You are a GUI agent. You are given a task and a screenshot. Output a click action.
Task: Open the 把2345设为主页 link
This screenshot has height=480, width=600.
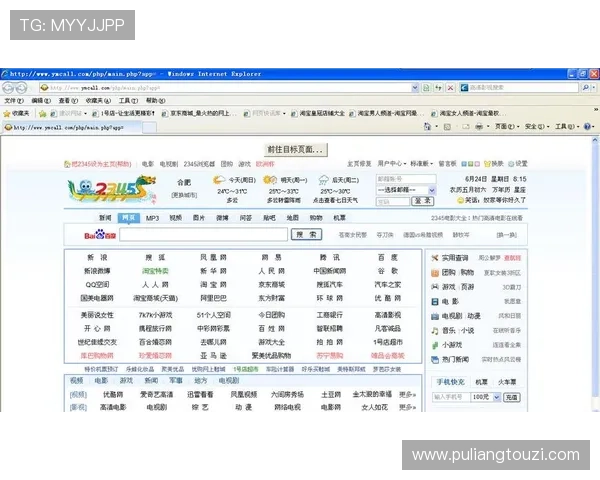(x=101, y=164)
